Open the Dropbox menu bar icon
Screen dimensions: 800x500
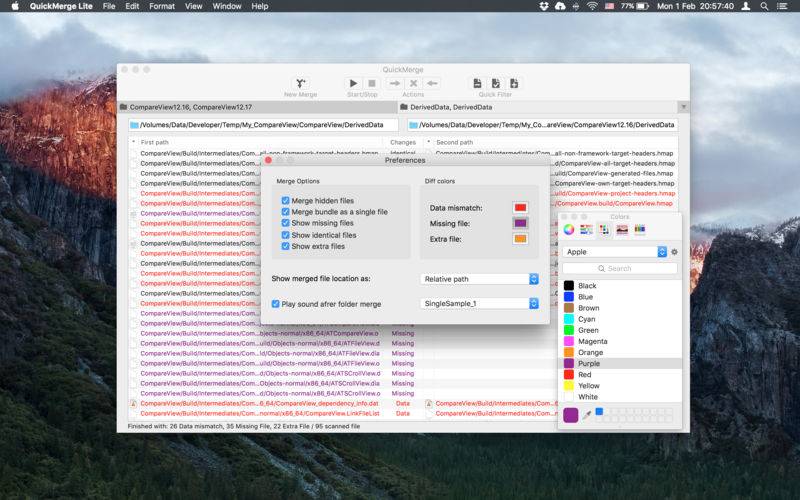pos(544,6)
